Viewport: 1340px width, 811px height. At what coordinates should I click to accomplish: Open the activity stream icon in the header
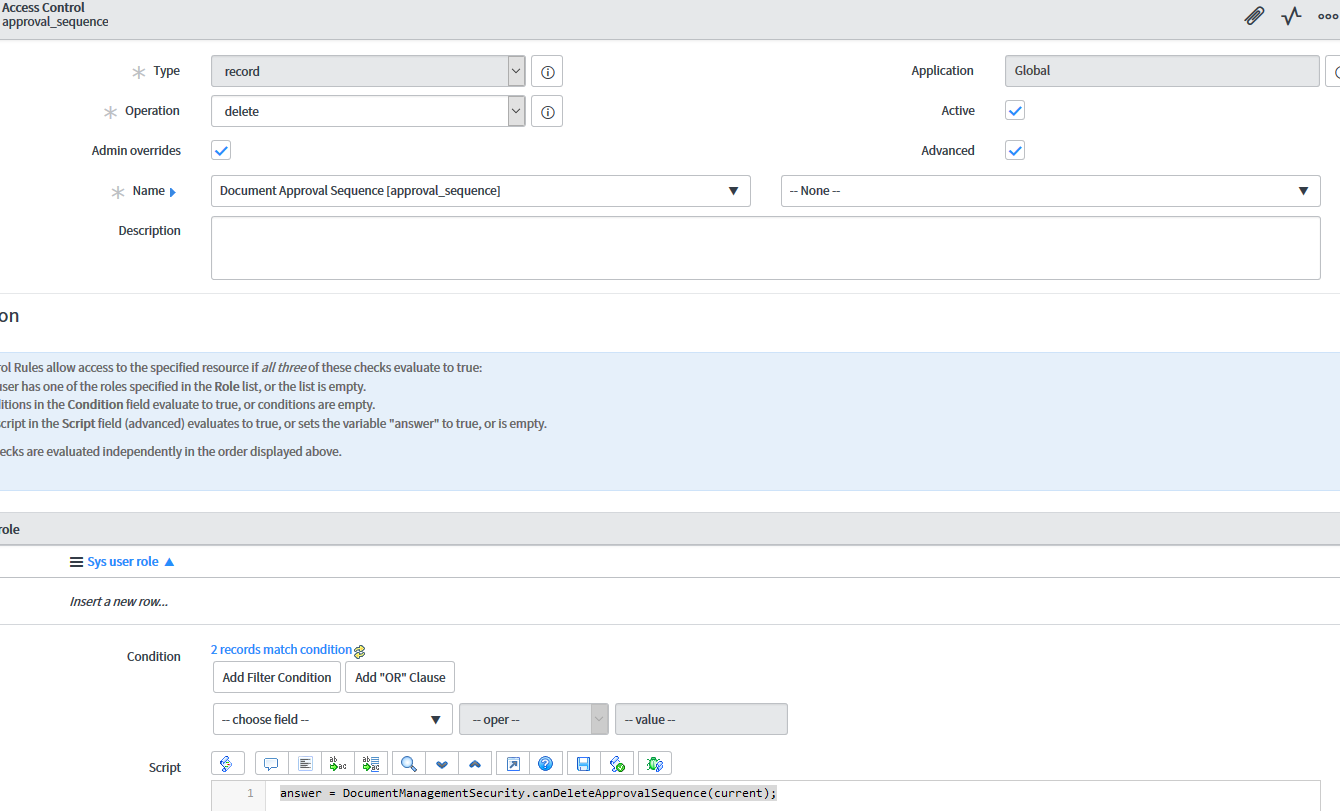click(1291, 16)
